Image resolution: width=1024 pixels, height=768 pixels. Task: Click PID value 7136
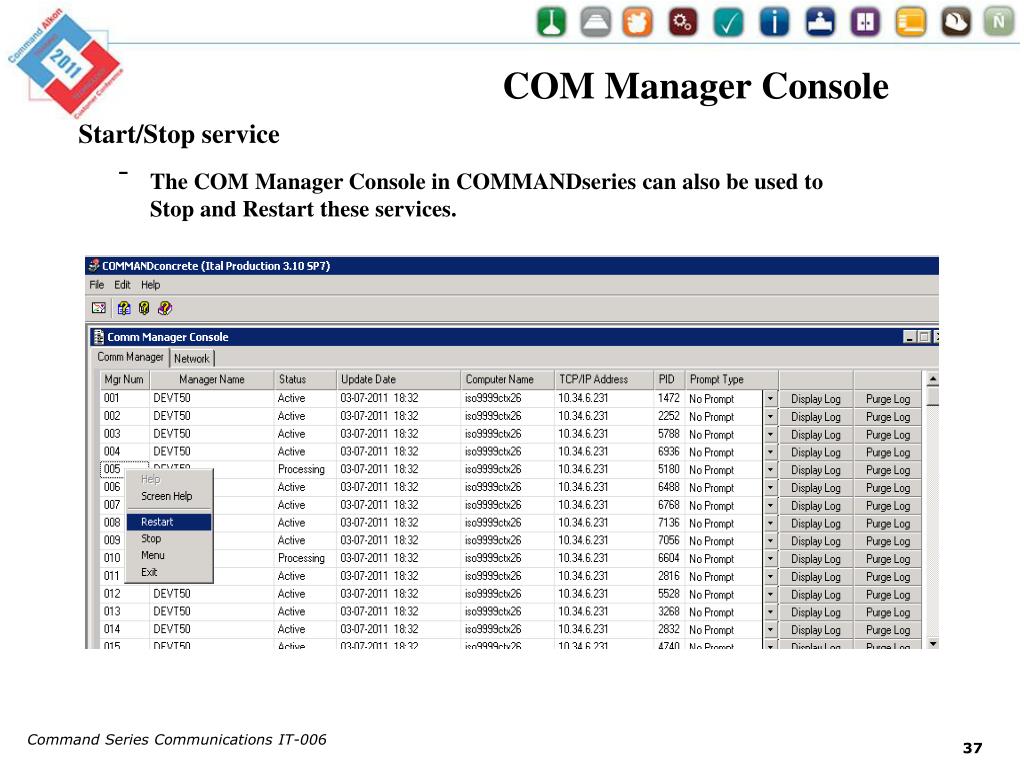tap(669, 522)
